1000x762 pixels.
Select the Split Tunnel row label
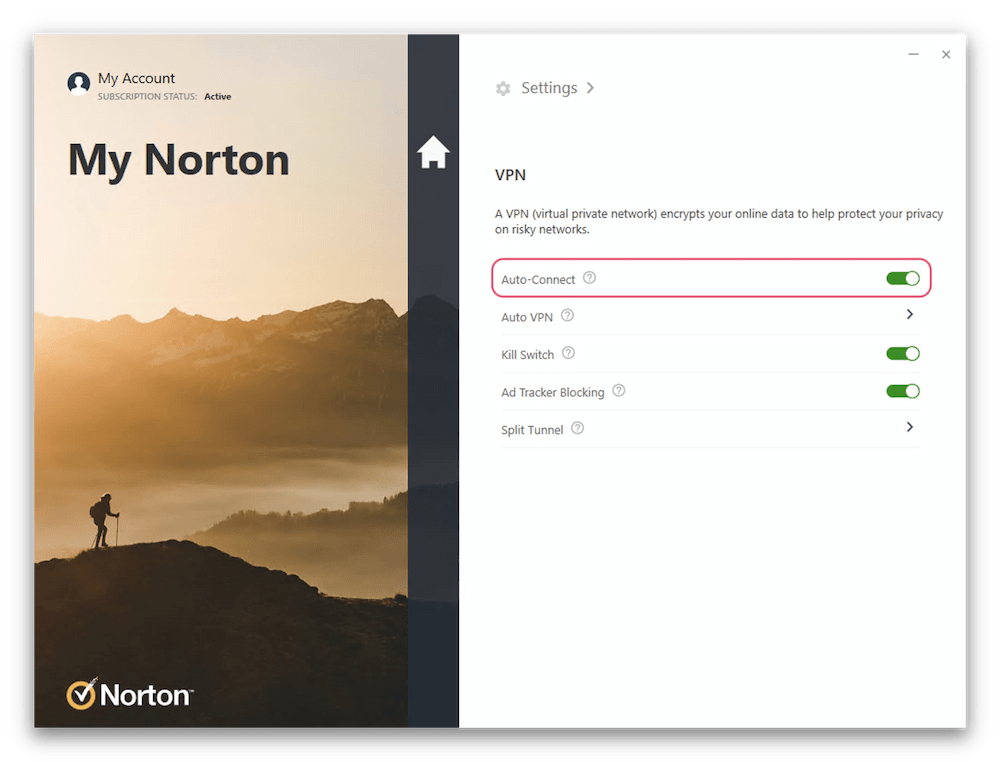point(532,430)
